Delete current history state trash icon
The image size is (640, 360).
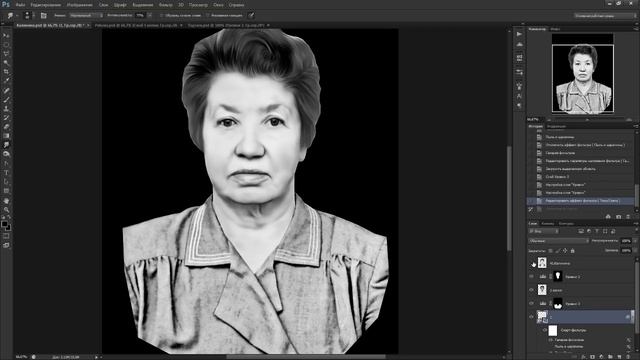click(629, 216)
